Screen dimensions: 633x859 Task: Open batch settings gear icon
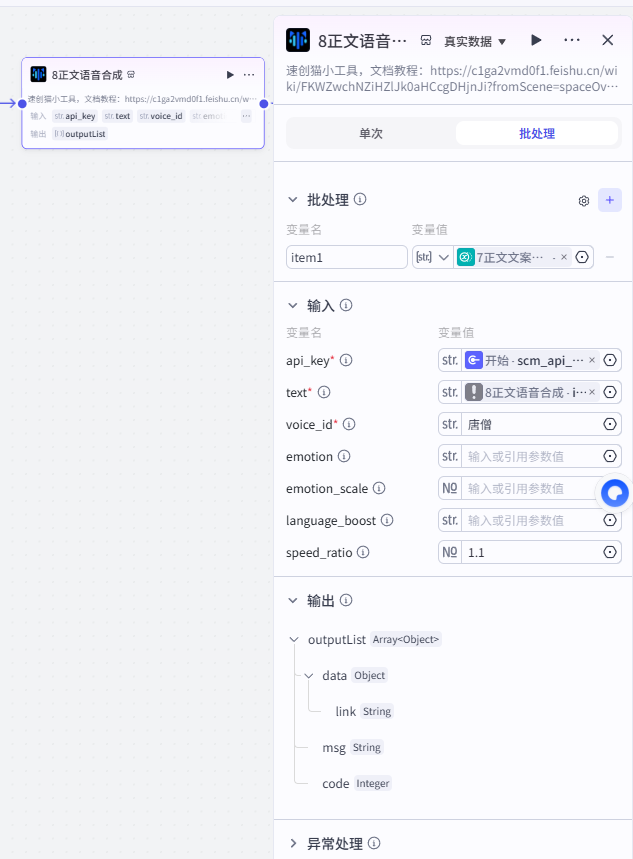(x=584, y=201)
